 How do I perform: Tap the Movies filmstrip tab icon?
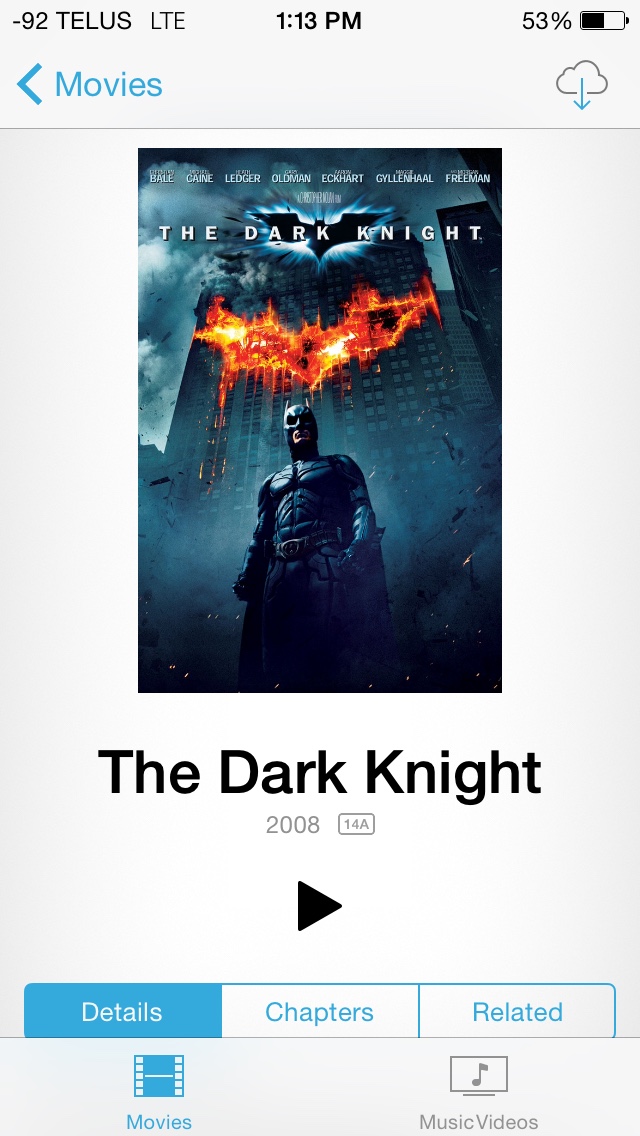click(159, 1076)
